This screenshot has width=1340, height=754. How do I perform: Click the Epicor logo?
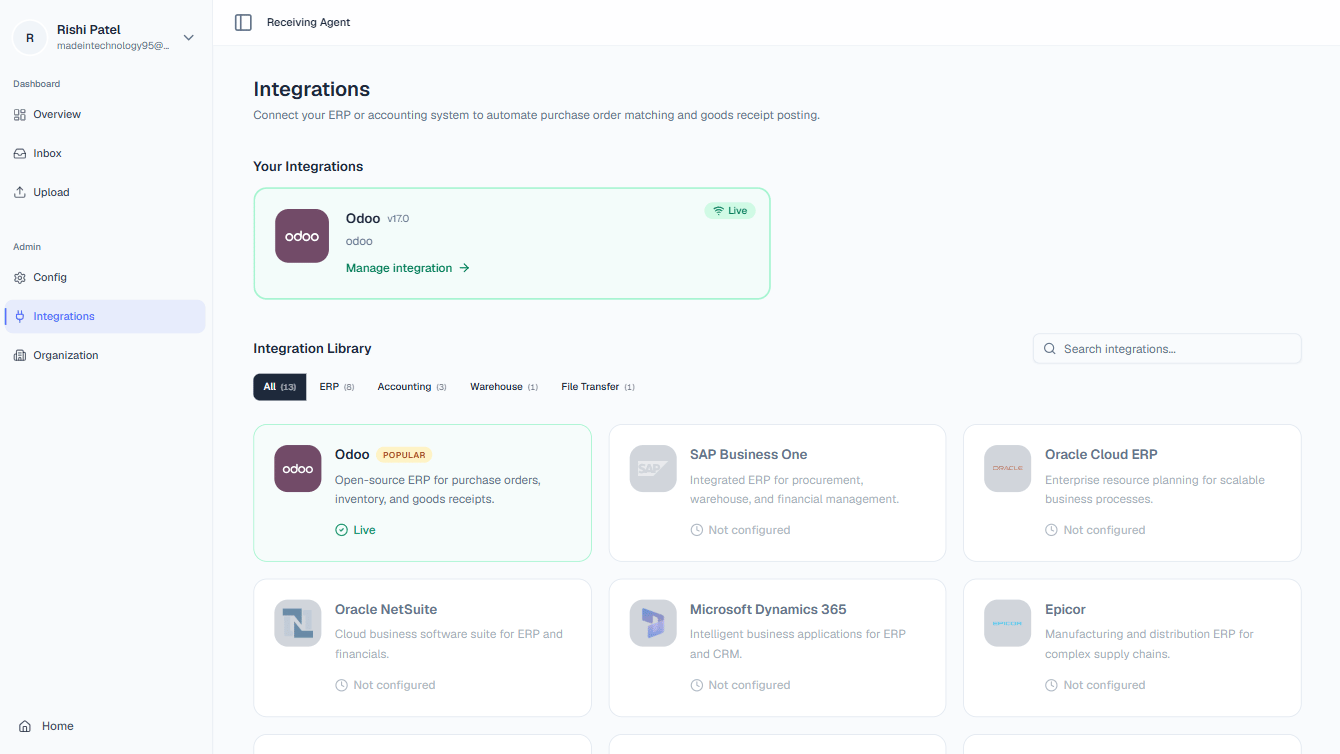coord(1007,623)
